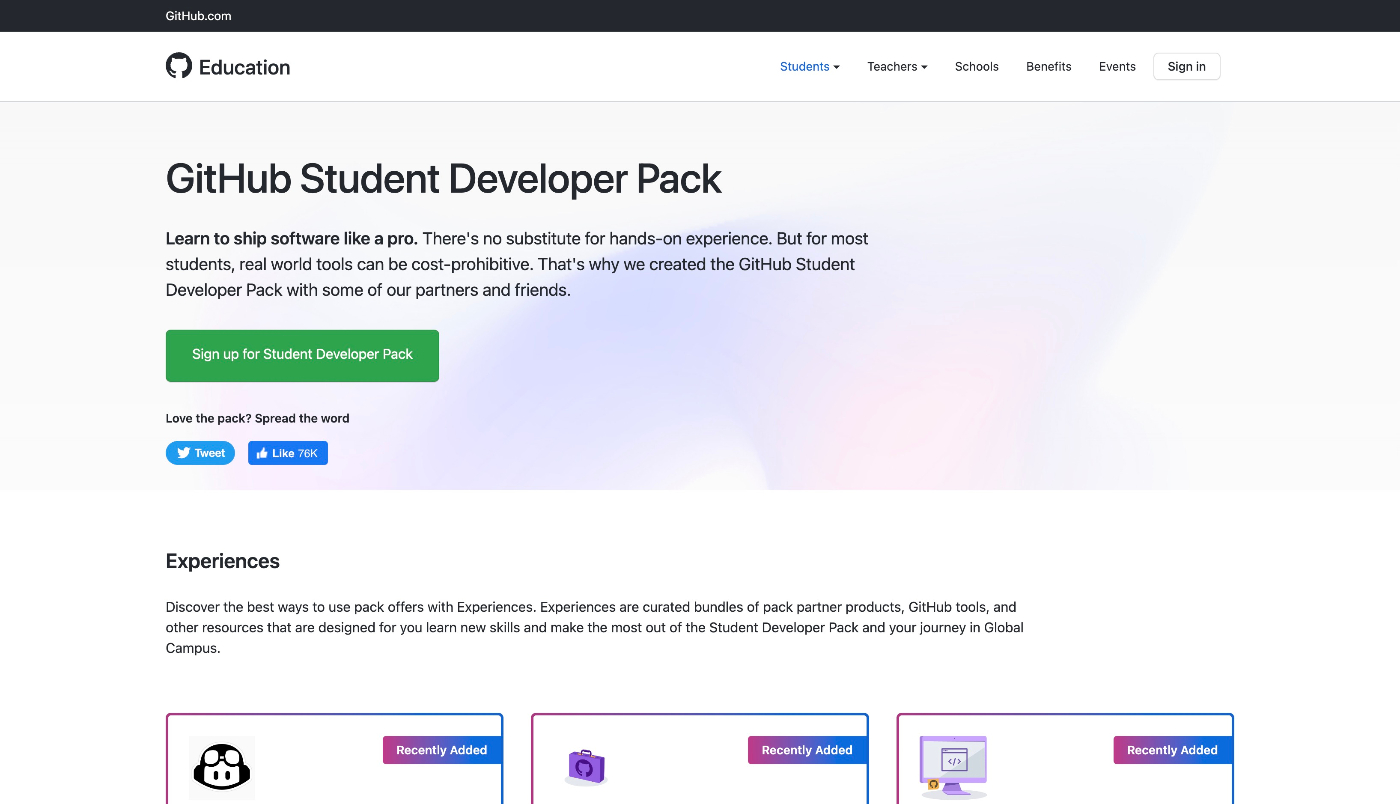Open the Copilot mascot experience icon
This screenshot has width=1400, height=804.
point(222,768)
